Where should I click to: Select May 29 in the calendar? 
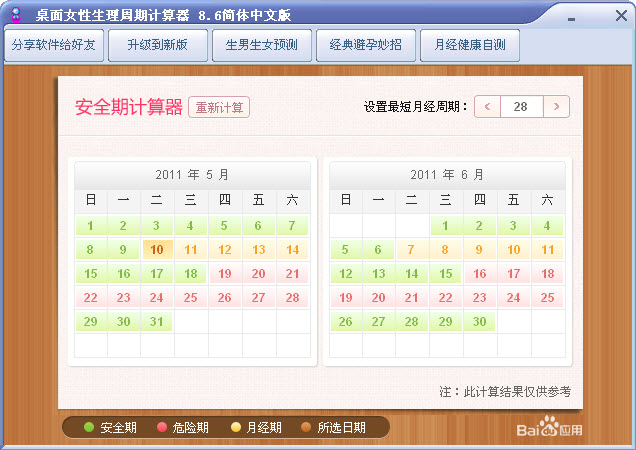pos(90,321)
